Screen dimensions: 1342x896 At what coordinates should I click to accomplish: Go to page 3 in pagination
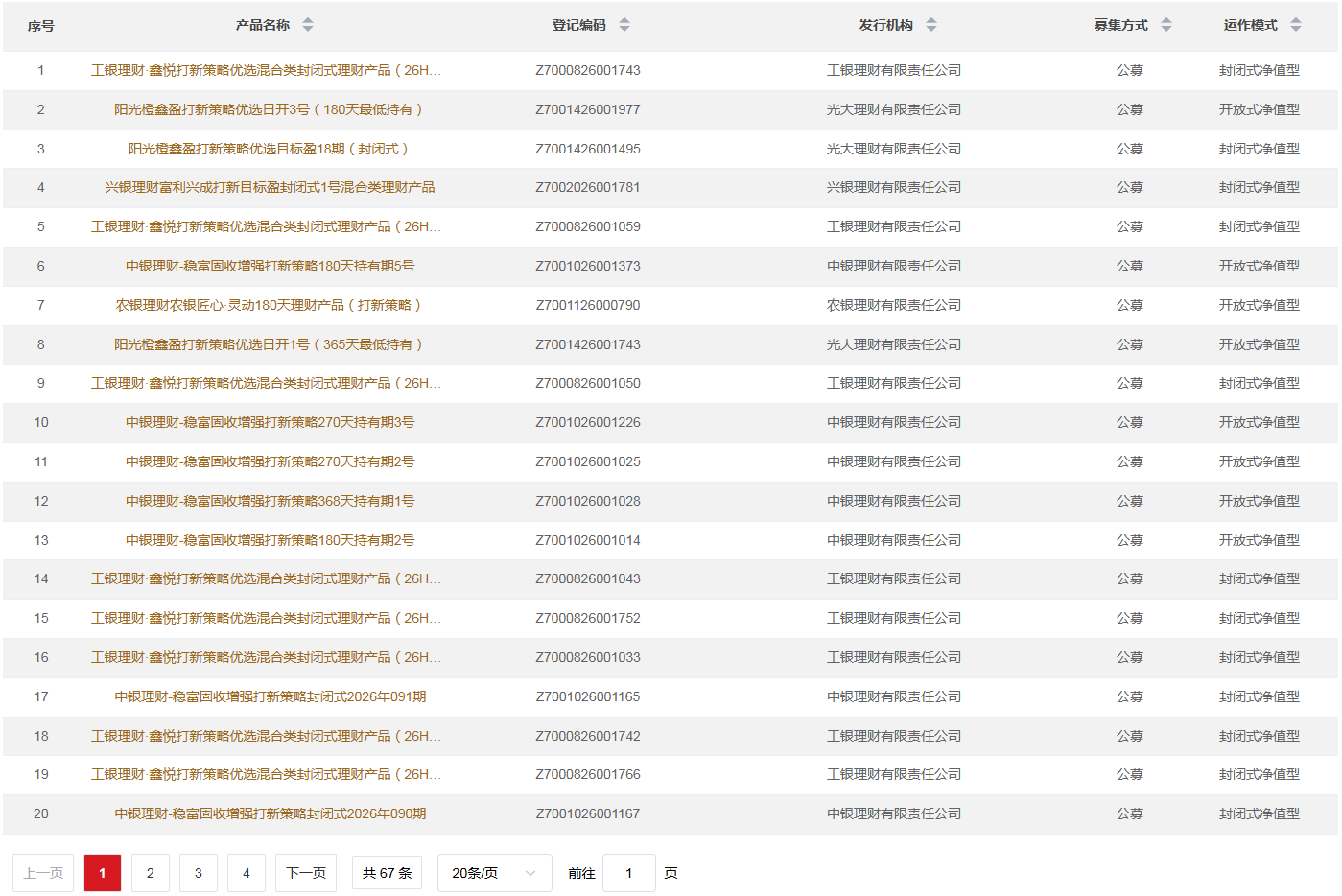(x=199, y=873)
